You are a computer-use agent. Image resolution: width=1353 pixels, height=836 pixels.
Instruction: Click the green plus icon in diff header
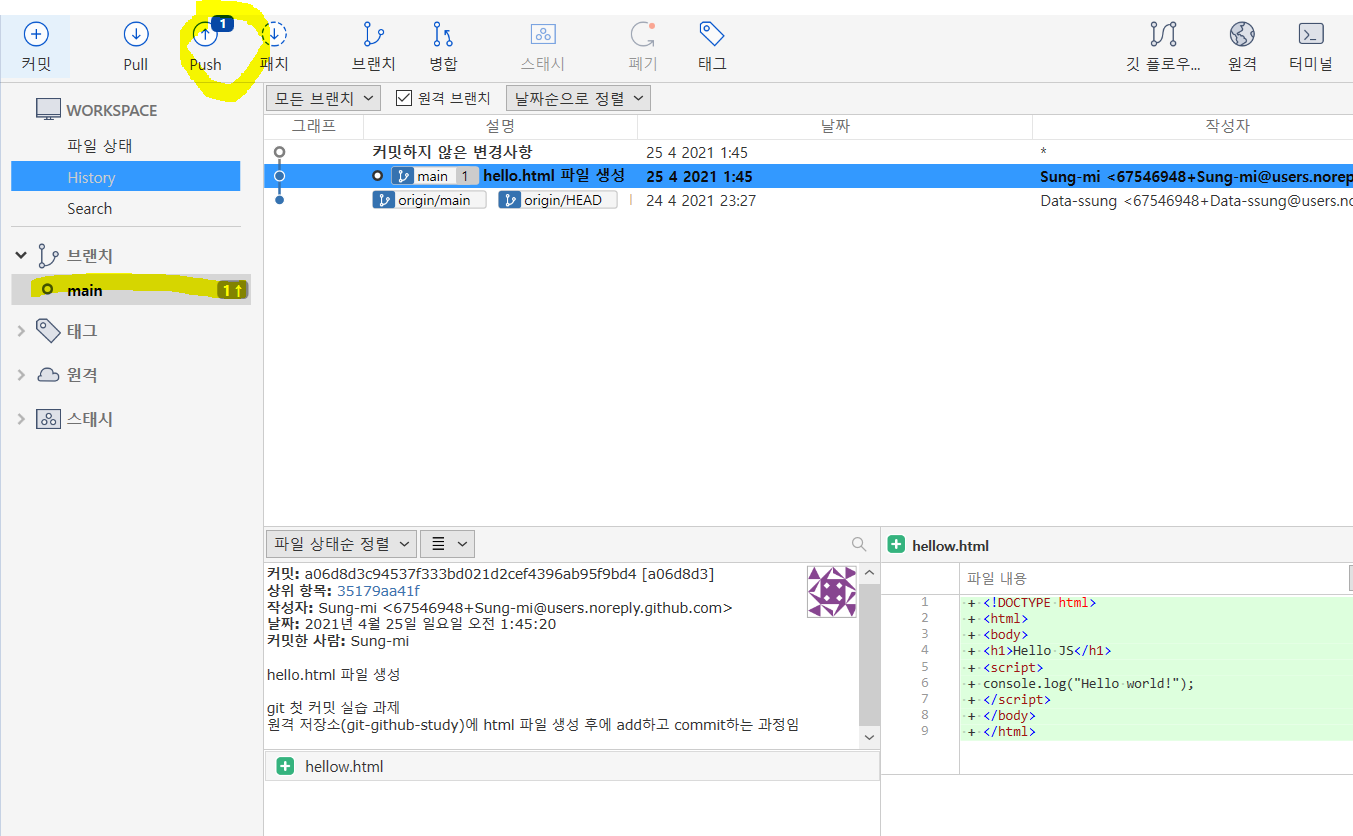point(896,545)
